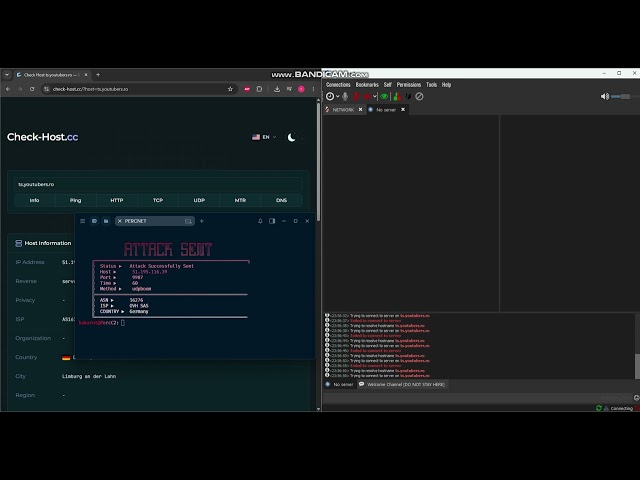Click the ts.youtubers.ro host input field
Screen dimensions: 640x480
click(x=158, y=184)
